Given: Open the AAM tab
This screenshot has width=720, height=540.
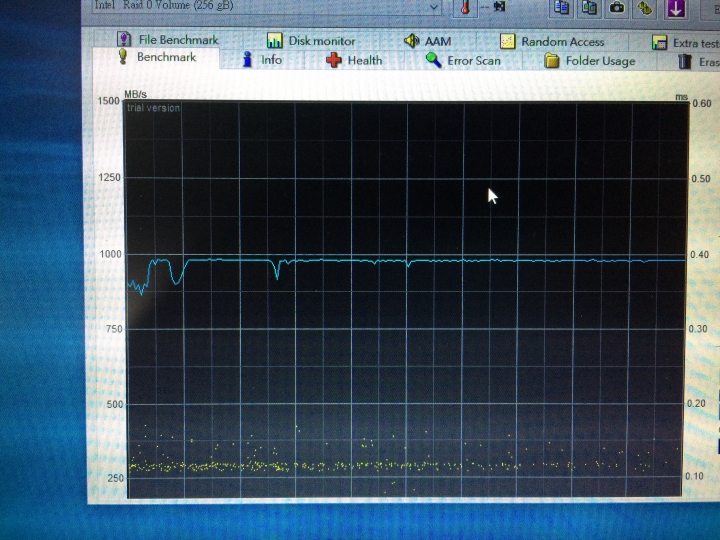Looking at the screenshot, I should [x=428, y=41].
